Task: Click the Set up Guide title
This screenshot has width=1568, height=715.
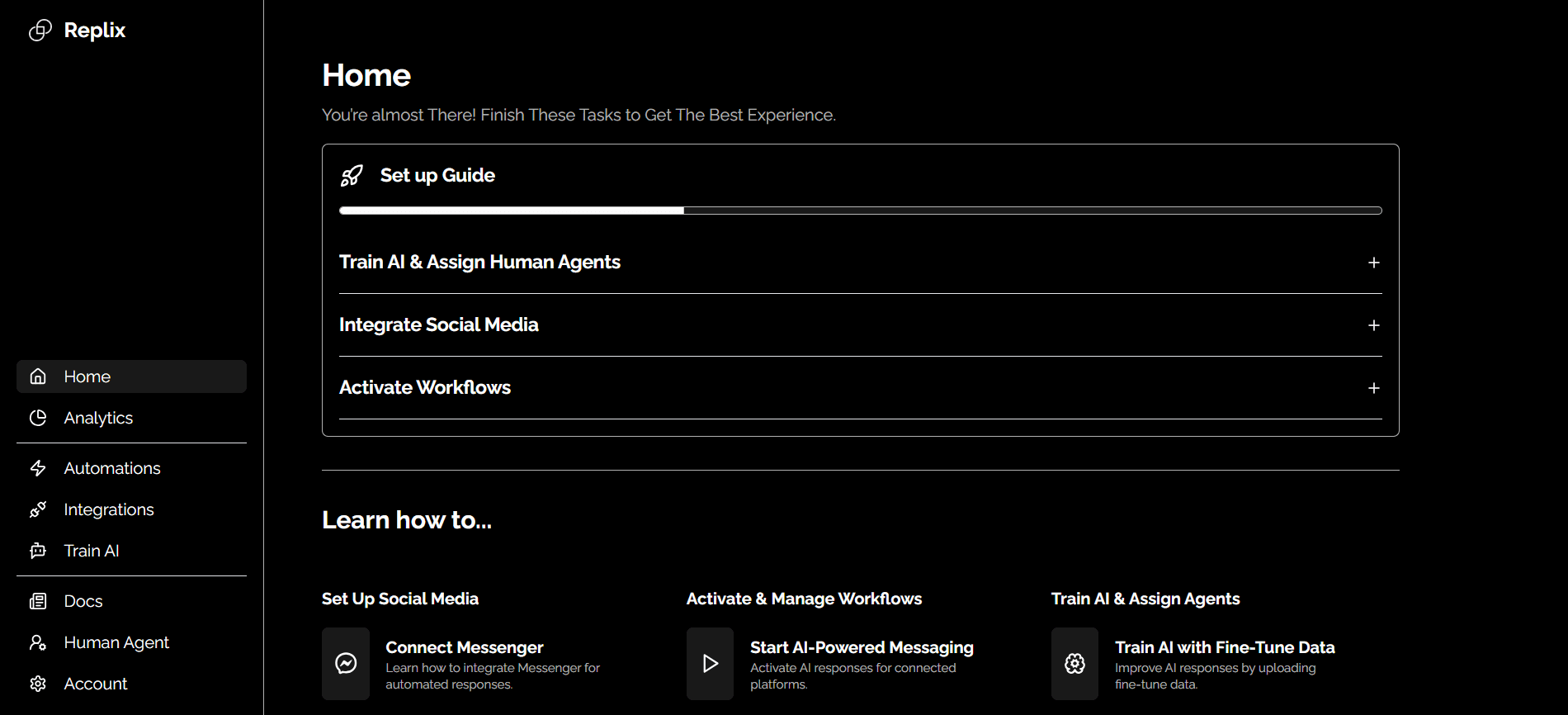Action: point(437,175)
